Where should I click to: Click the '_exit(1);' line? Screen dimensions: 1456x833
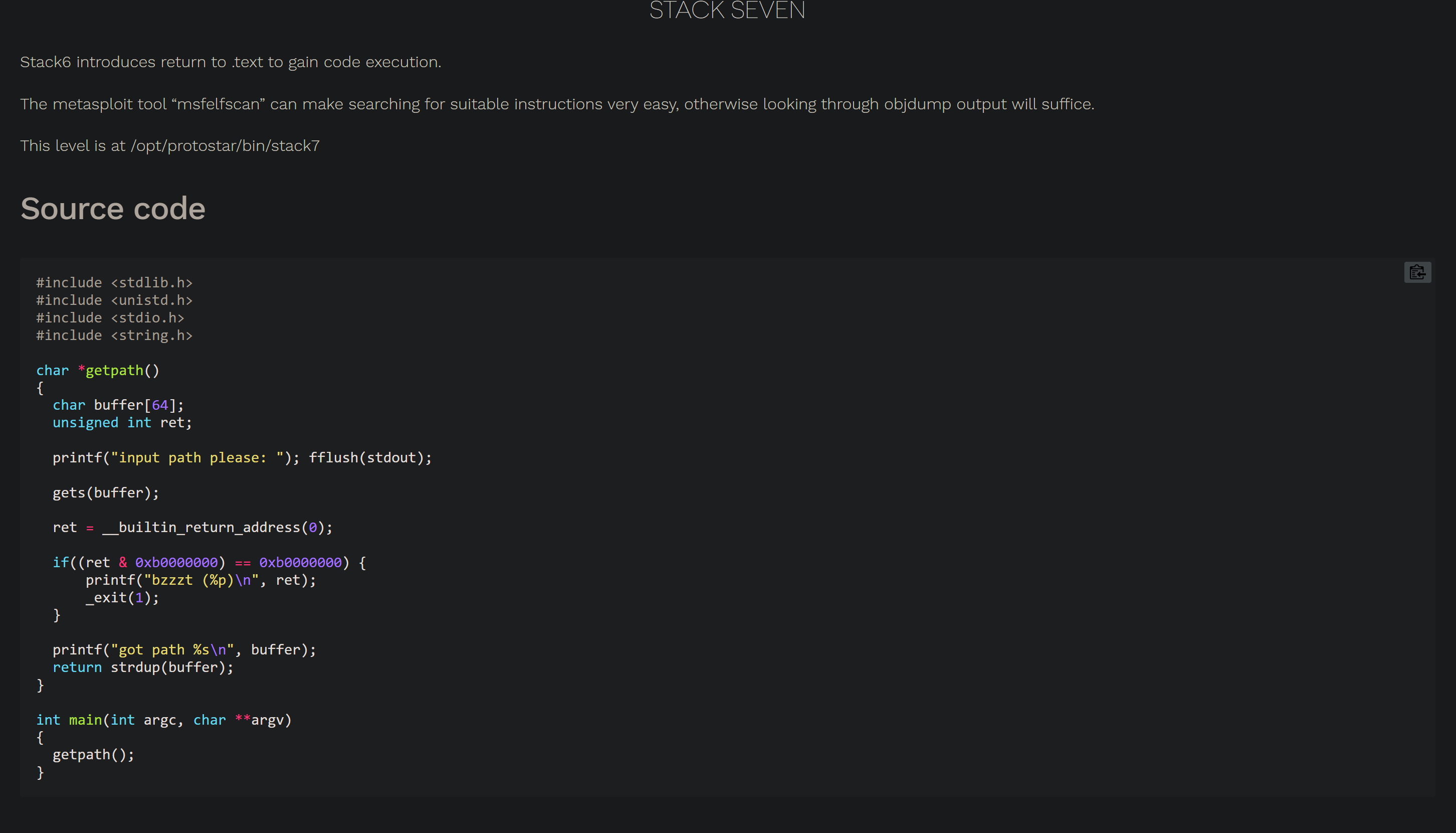coord(122,598)
